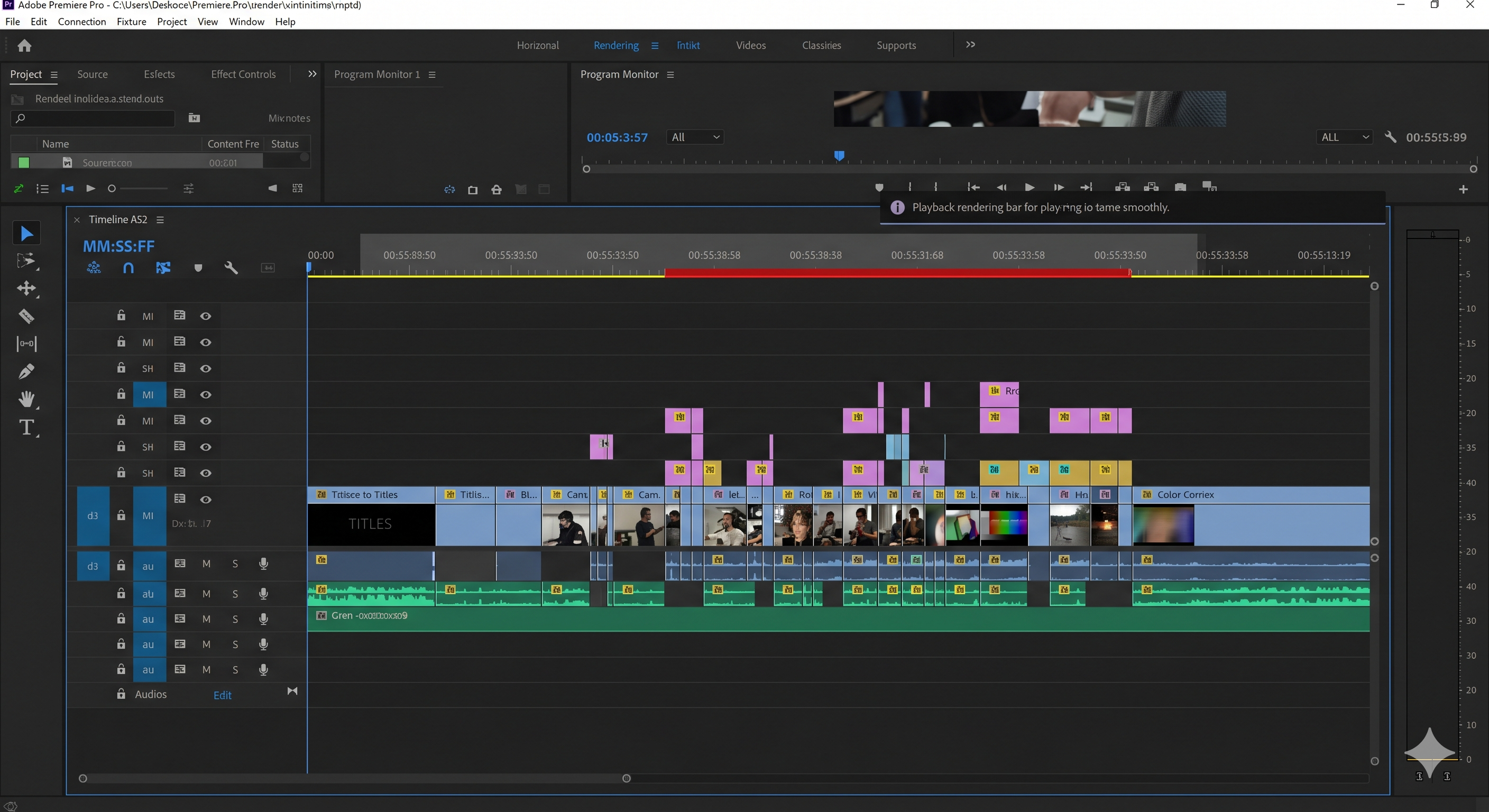Screen dimensions: 1489x812
Task: Open the Program Monitor button editor plus
Action: click(x=1463, y=189)
